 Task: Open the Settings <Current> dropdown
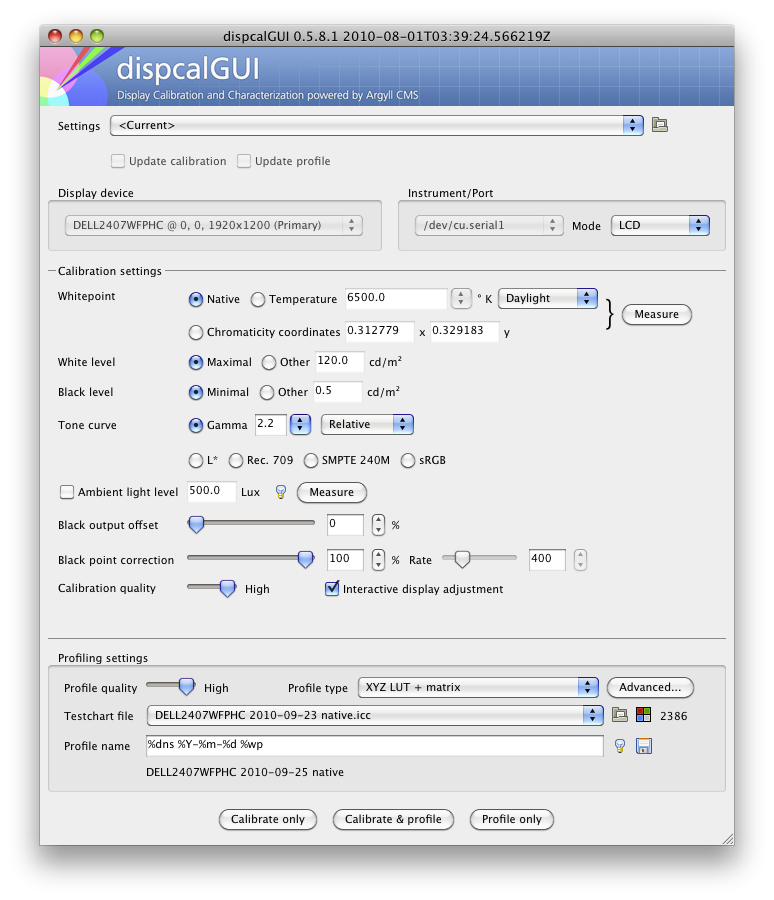tap(377, 125)
